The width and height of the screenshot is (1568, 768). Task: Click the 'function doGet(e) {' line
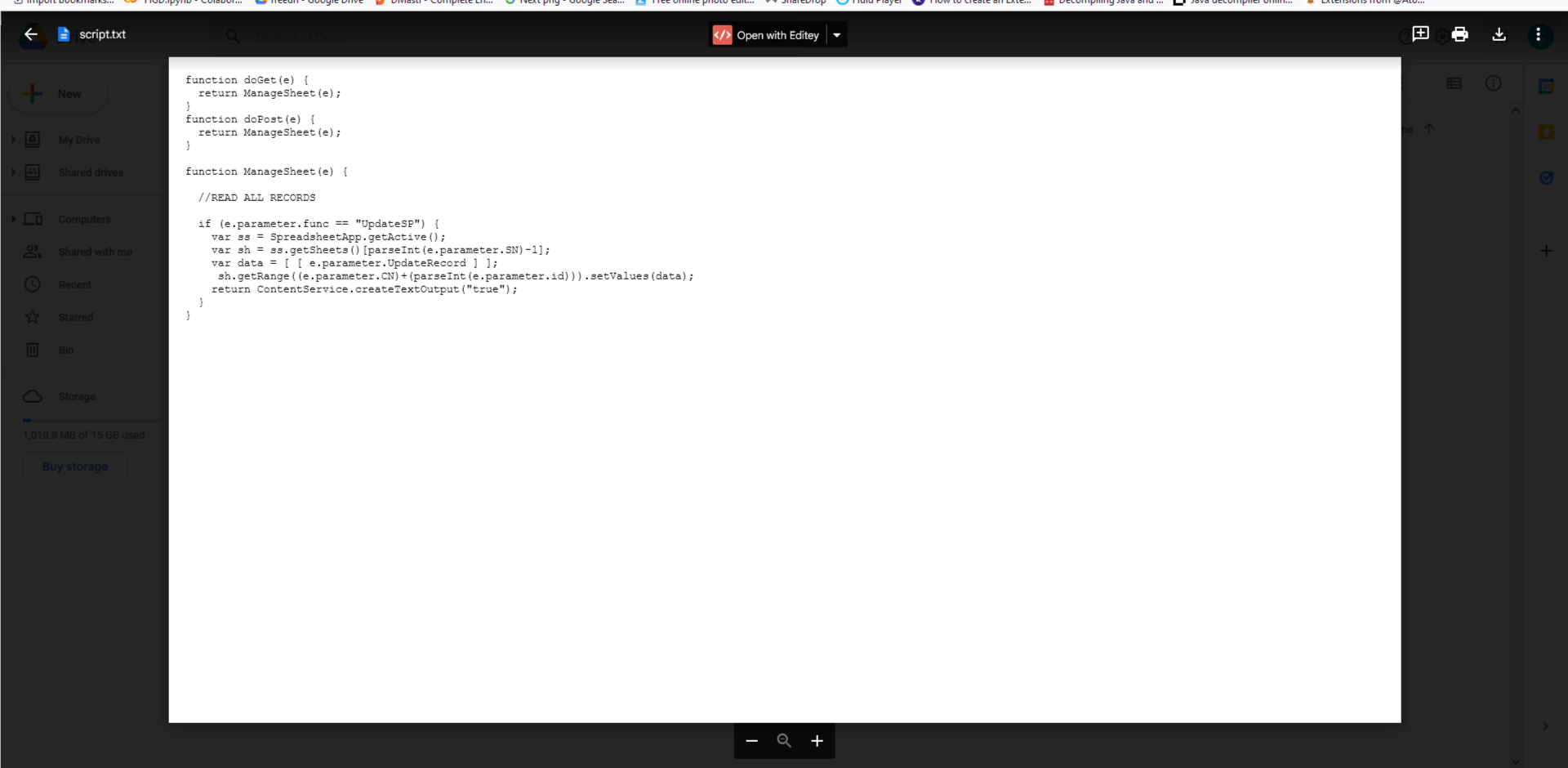[x=247, y=80]
